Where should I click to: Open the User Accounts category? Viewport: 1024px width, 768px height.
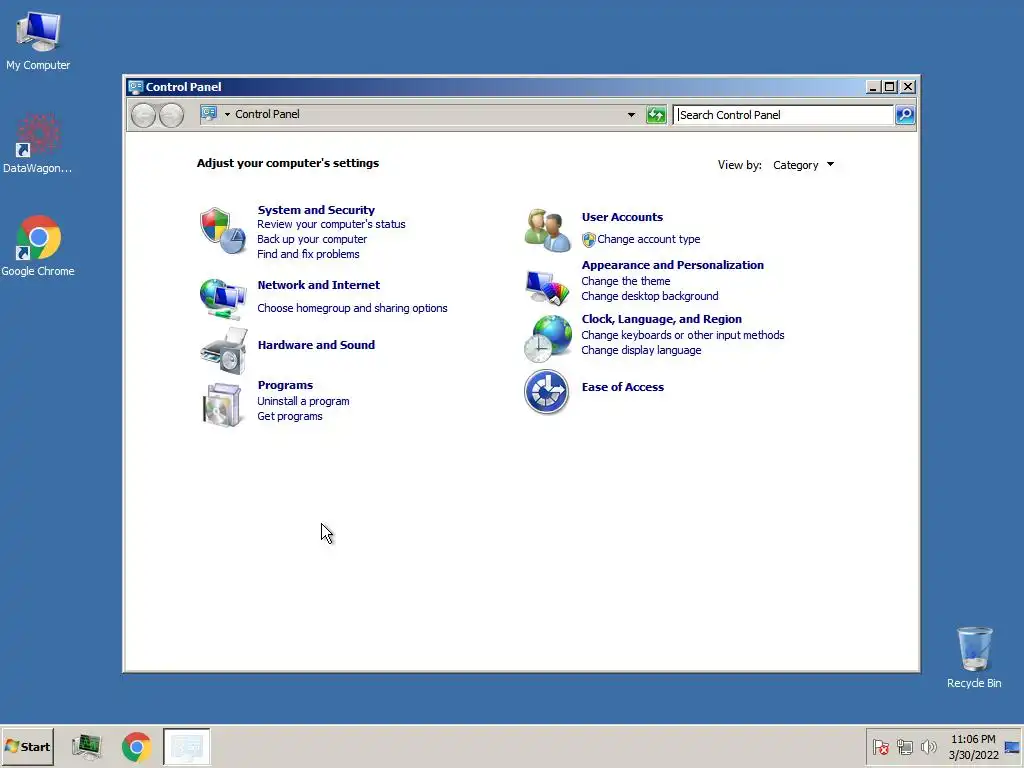(622, 217)
